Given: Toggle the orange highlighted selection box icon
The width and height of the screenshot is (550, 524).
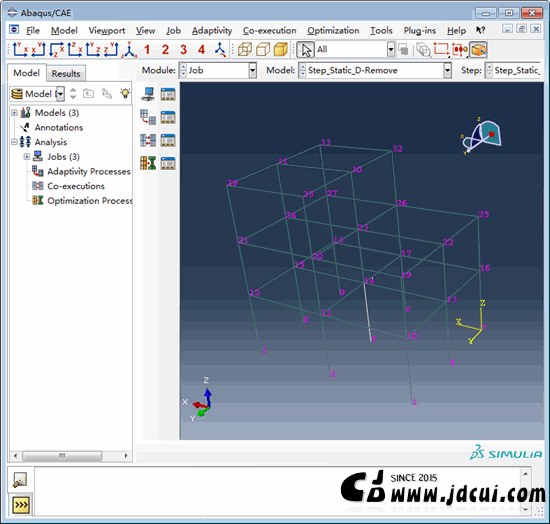Looking at the screenshot, I should tap(478, 50).
